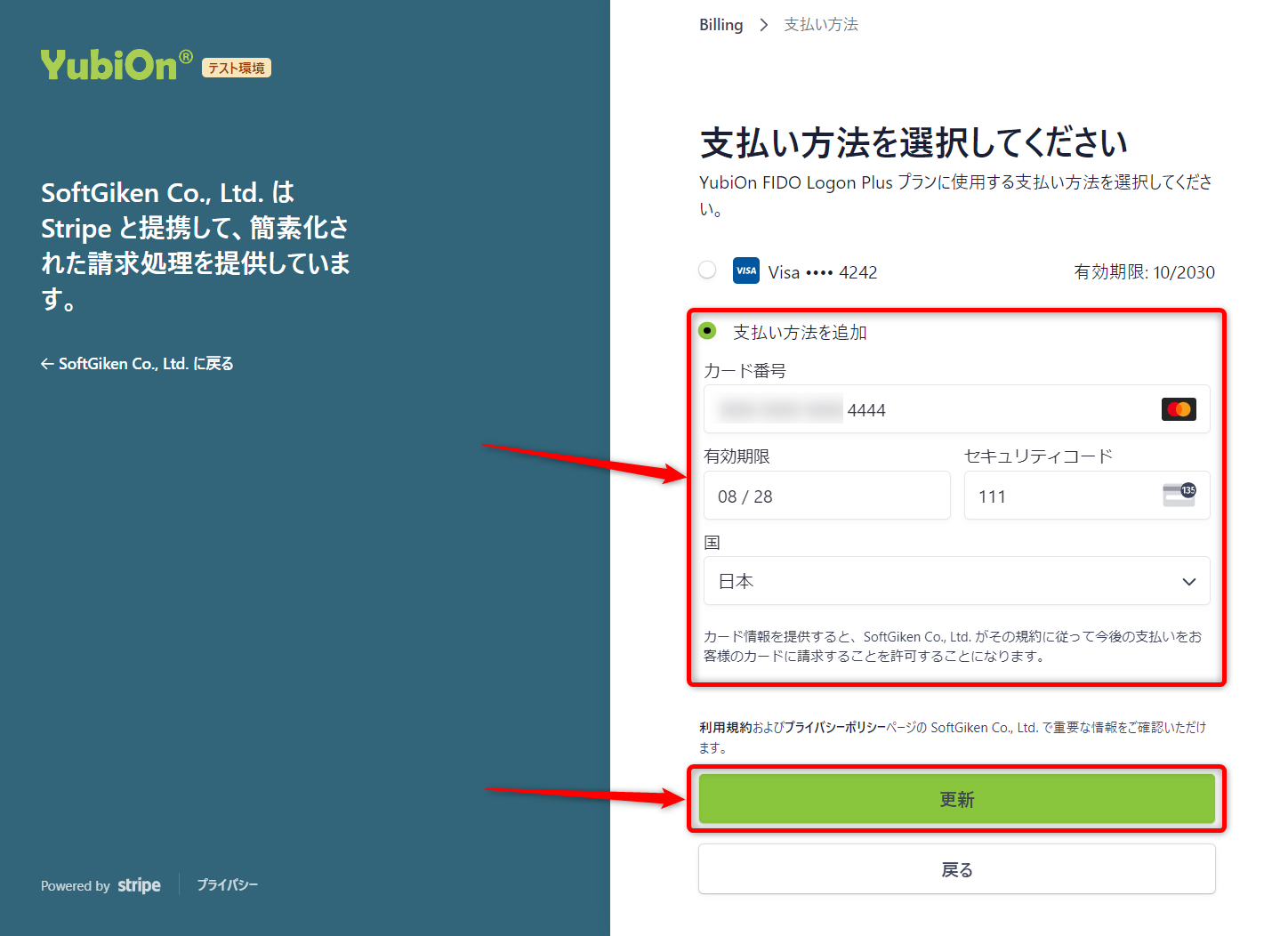The image size is (1288, 936).
Task: Click the セキュリティコード field showing 111
Action: pyautogui.click(x=1087, y=496)
